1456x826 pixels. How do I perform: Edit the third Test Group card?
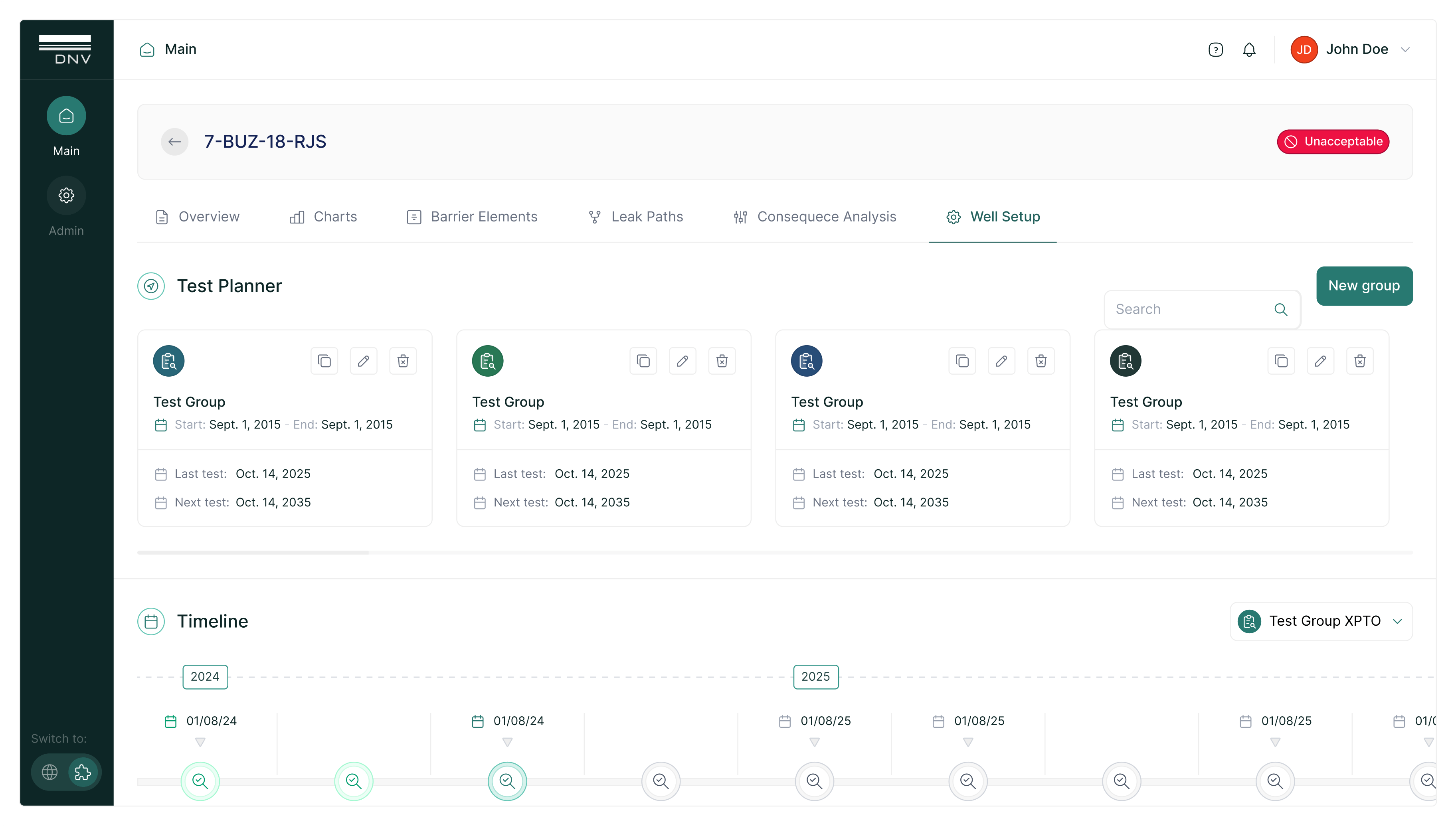(1001, 361)
